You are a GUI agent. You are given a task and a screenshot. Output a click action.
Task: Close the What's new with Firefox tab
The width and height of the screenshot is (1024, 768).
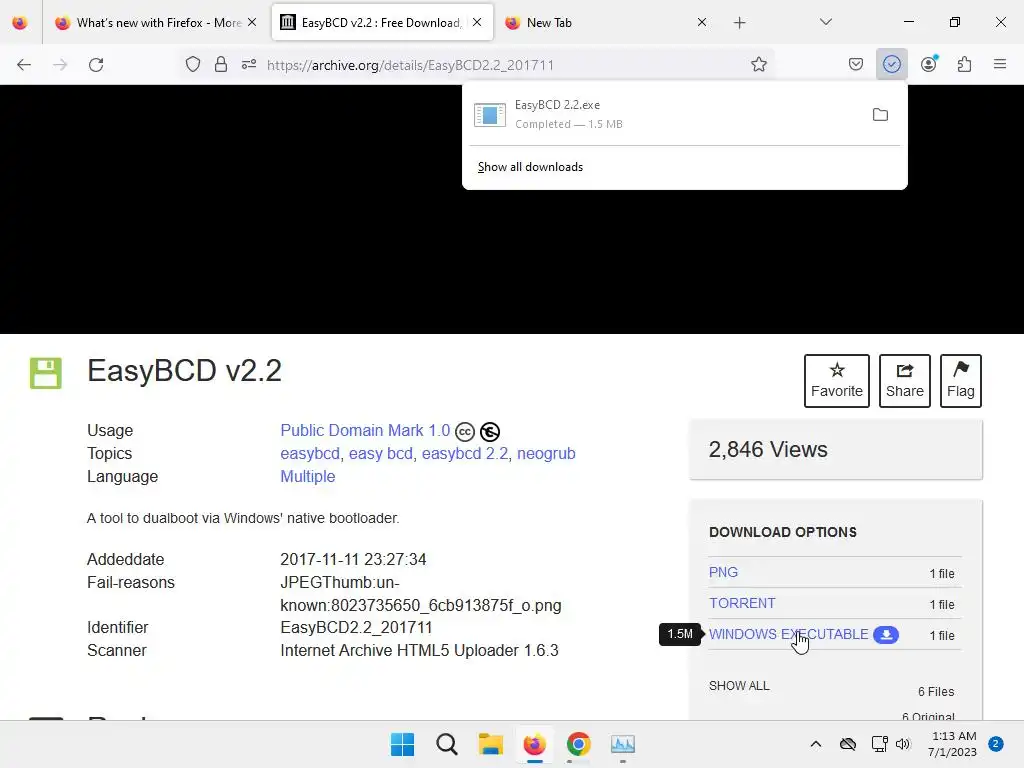[252, 22]
